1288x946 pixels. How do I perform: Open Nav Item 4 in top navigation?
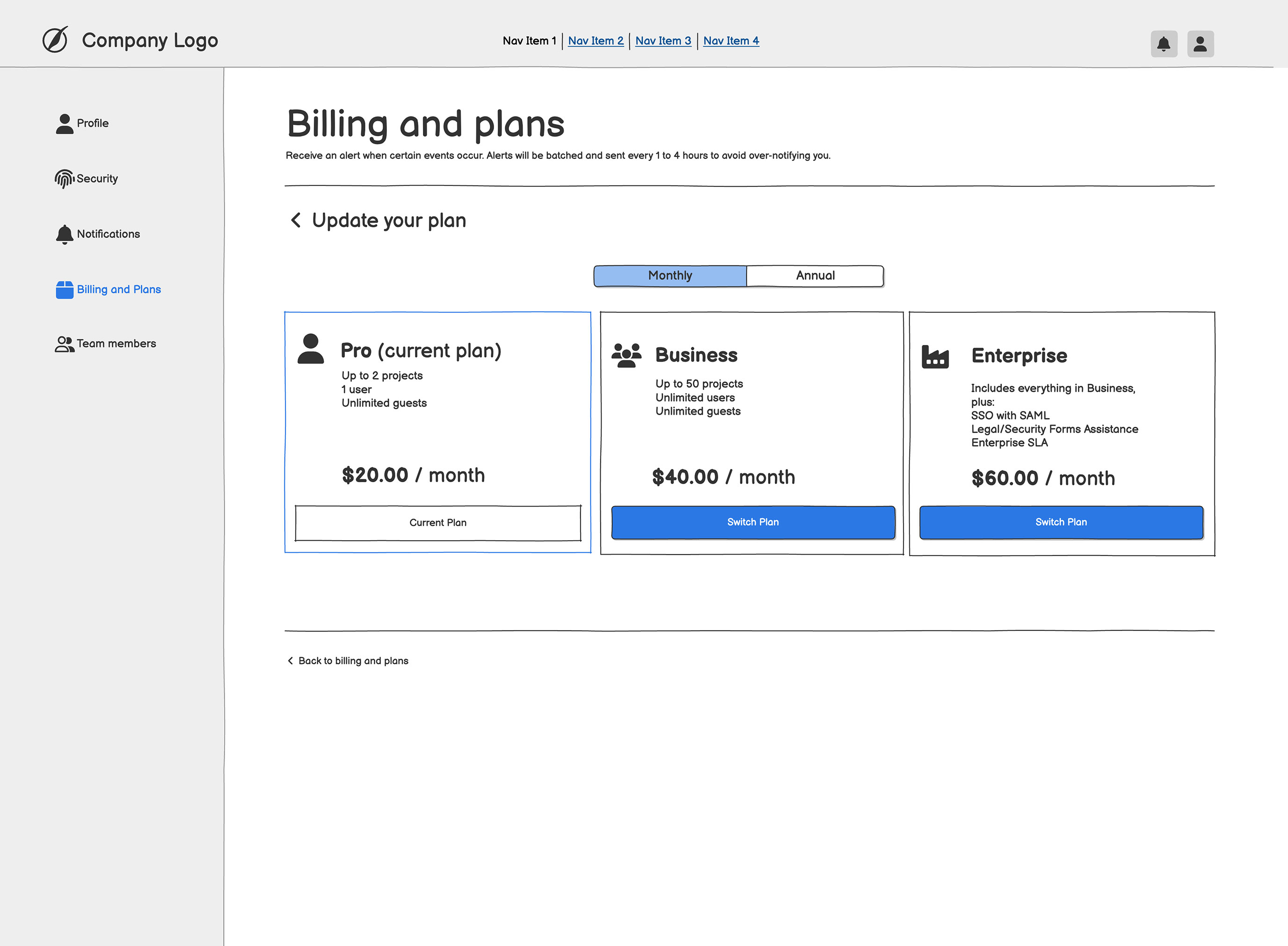(731, 41)
